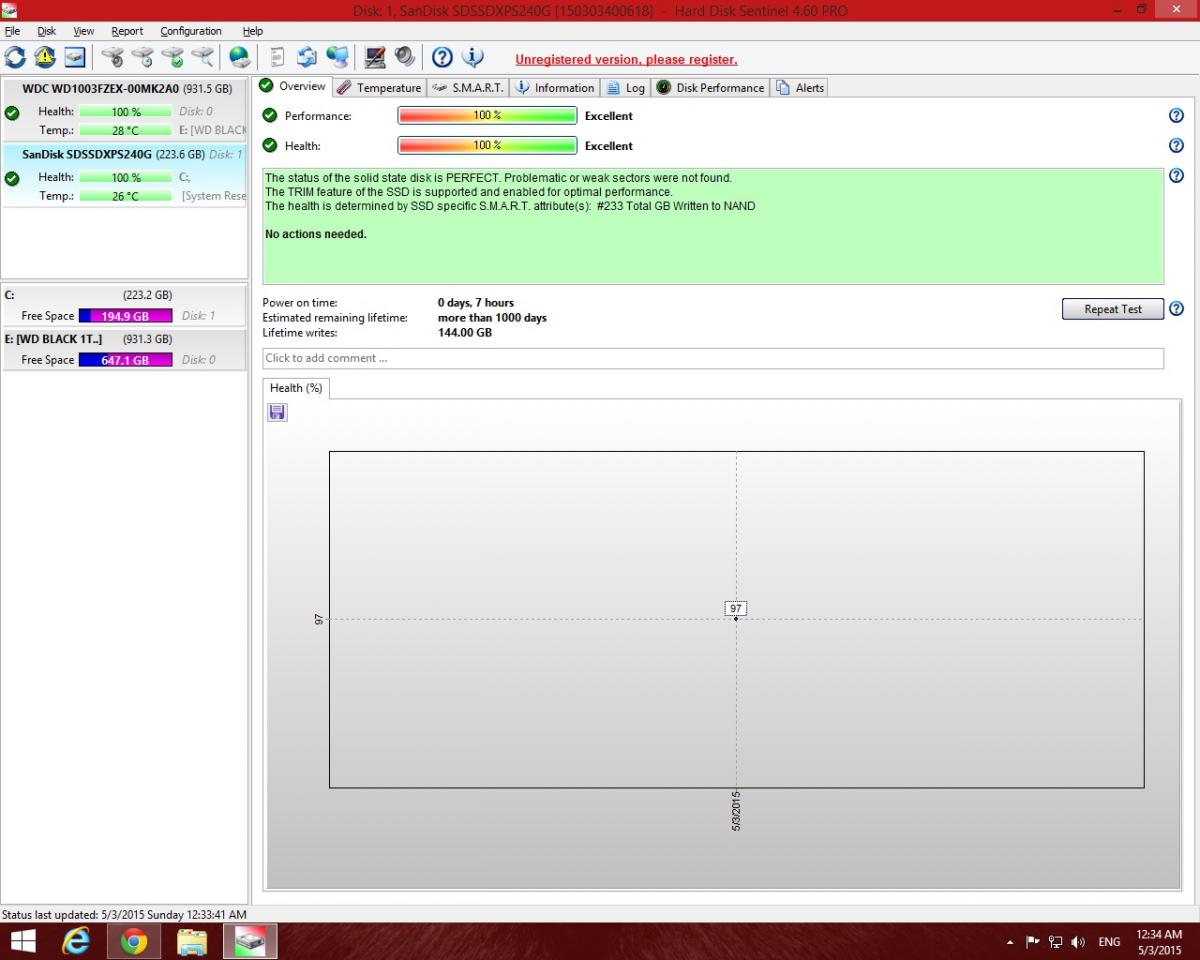Select the WDC WD1003FZEX-00MK2A0 disk
This screenshot has height=960, width=1200.
(124, 110)
